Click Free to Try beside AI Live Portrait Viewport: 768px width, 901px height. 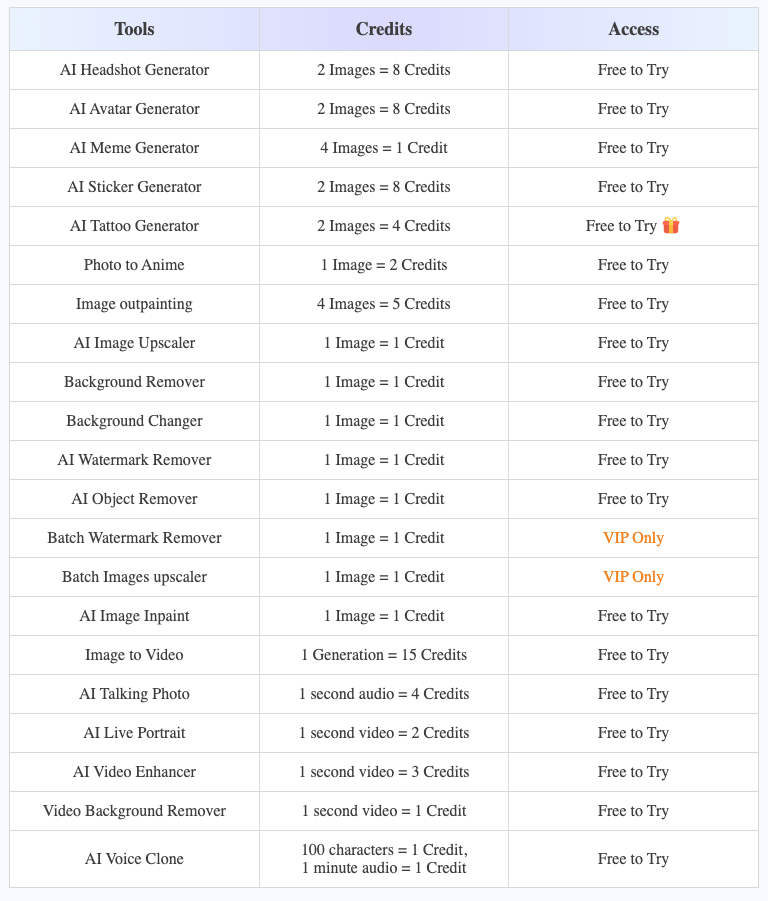633,733
